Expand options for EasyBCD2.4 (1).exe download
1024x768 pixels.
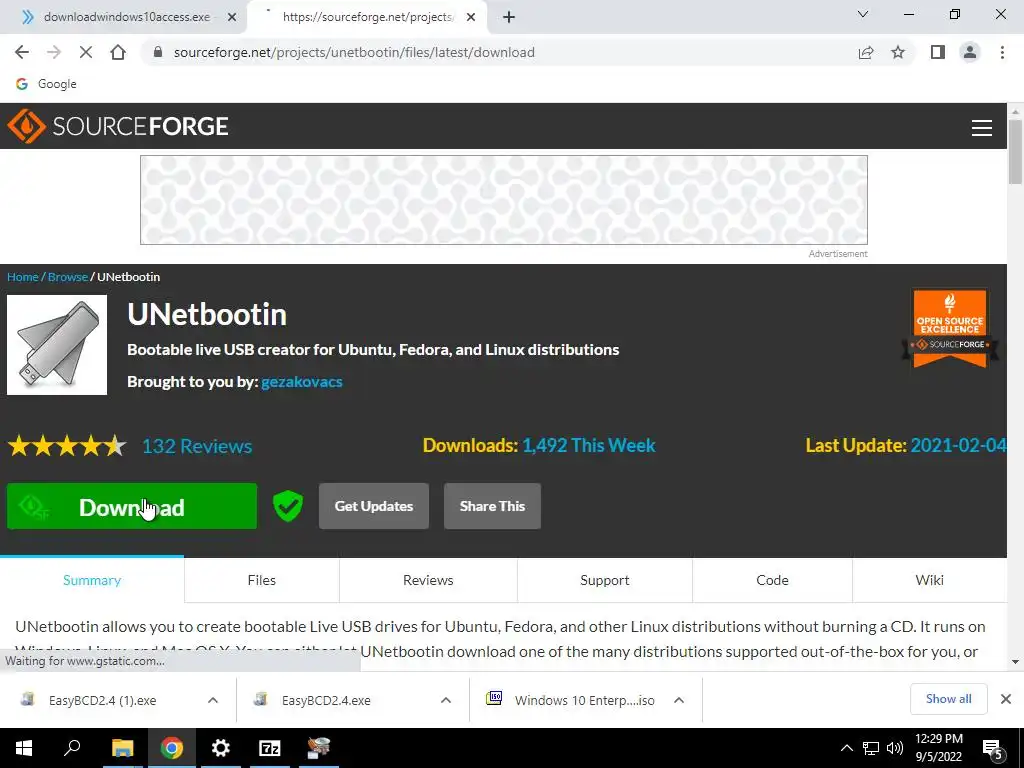click(213, 700)
